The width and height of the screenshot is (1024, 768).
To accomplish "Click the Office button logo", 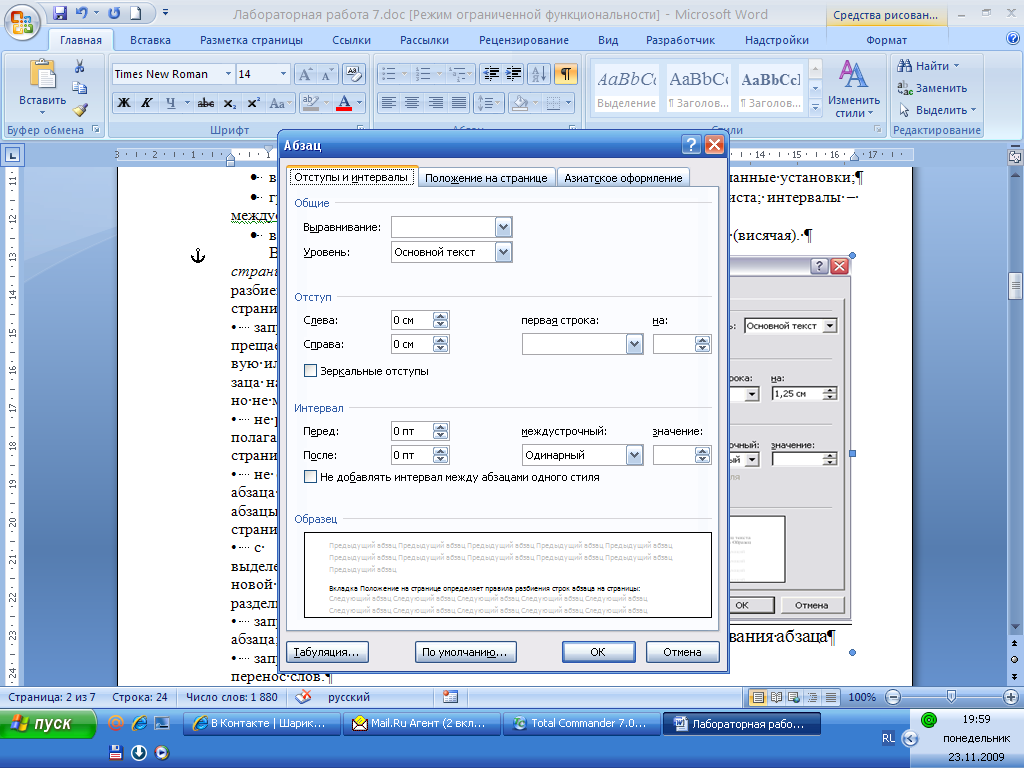I will coord(22,22).
